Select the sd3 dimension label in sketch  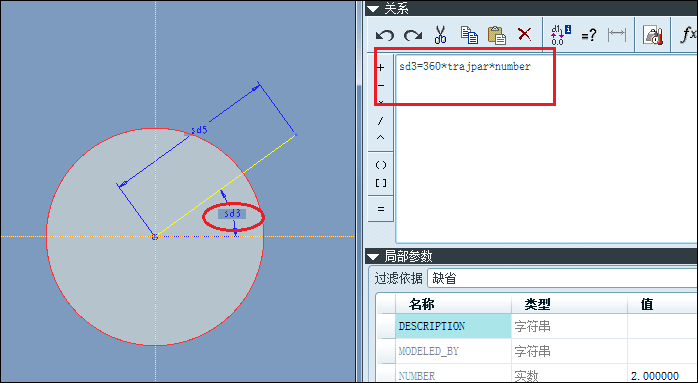click(x=232, y=214)
